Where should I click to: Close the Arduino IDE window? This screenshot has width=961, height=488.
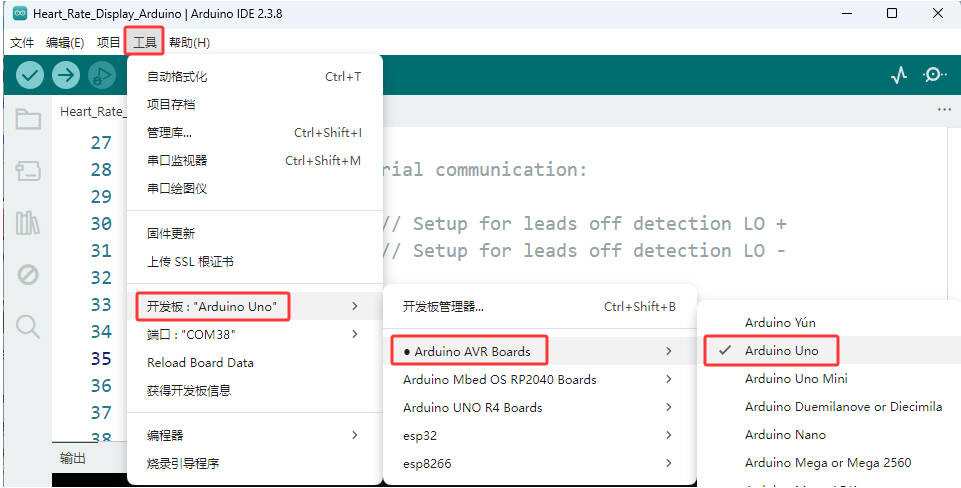(938, 13)
